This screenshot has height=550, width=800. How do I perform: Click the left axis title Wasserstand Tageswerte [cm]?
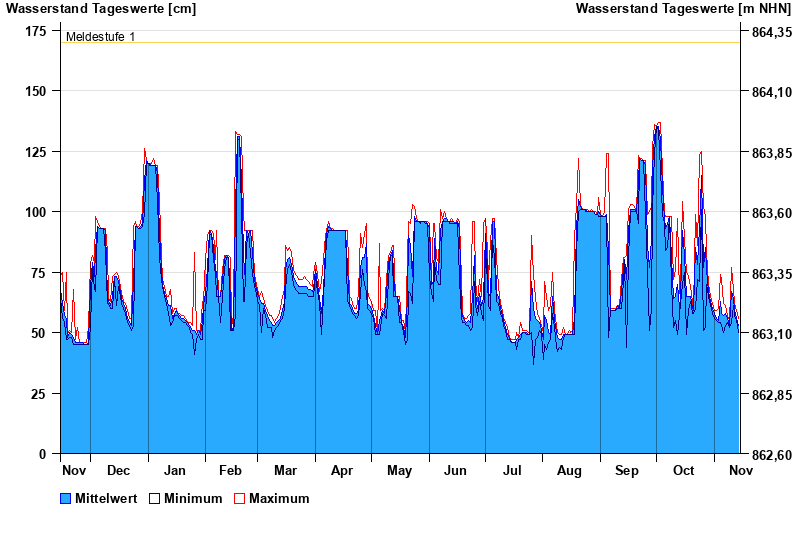pos(99,9)
